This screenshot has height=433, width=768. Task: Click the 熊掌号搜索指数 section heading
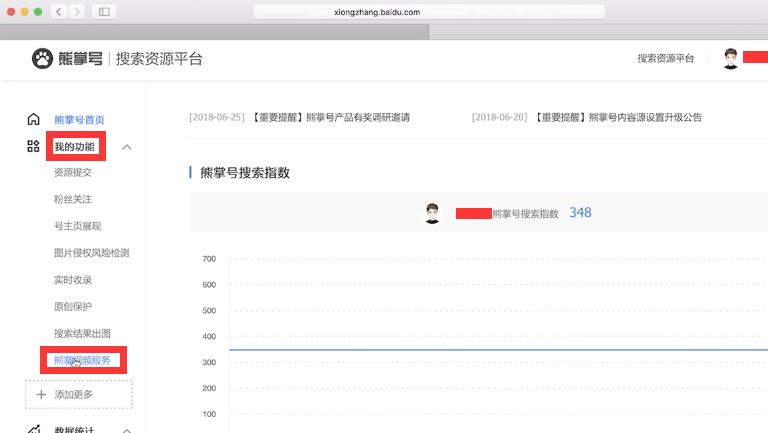click(245, 173)
